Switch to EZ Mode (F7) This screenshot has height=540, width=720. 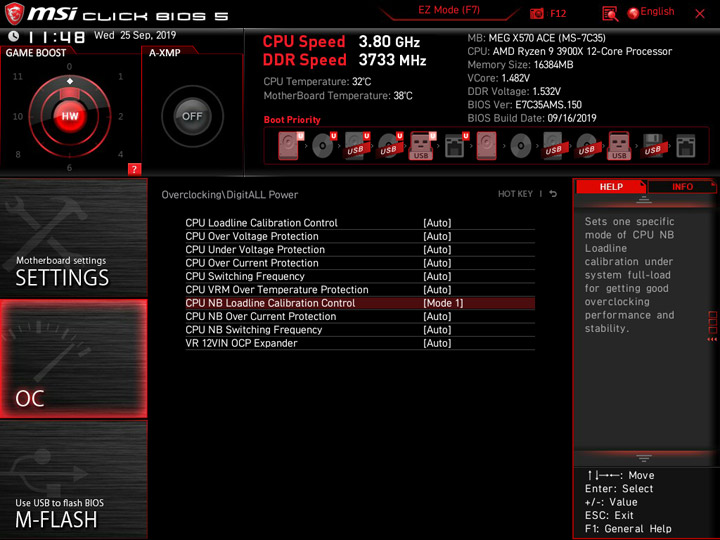click(449, 10)
